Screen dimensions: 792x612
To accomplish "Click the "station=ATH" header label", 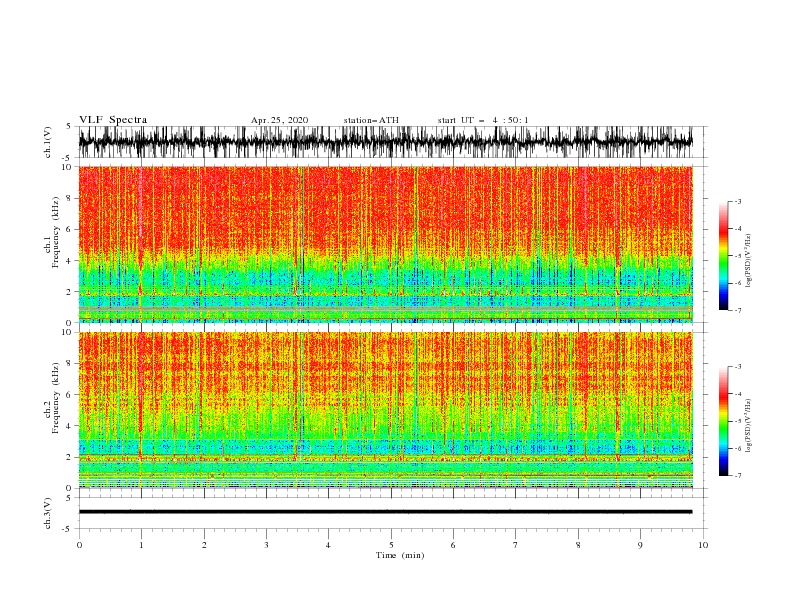I will point(371,120).
